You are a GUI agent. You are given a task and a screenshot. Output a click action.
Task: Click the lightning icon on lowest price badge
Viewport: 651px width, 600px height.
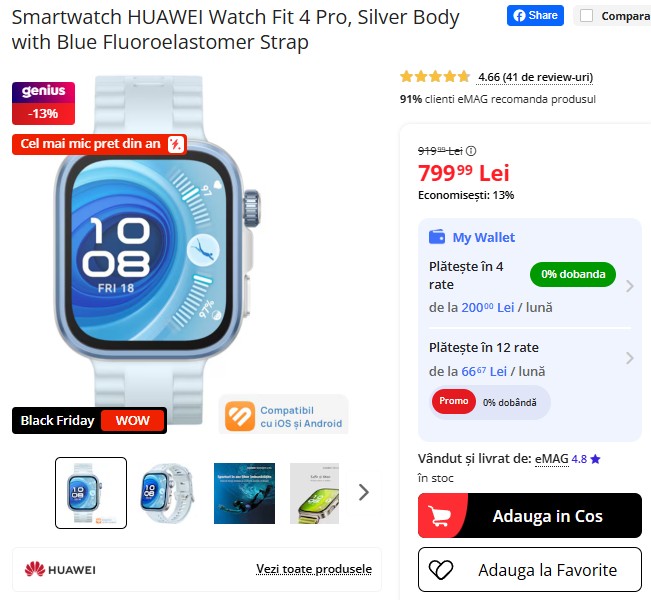pos(176,144)
